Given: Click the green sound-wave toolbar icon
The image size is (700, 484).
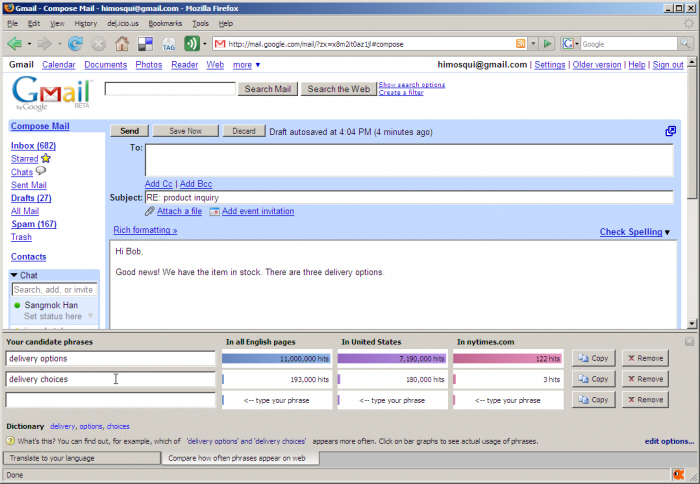Looking at the screenshot, I should 192,44.
